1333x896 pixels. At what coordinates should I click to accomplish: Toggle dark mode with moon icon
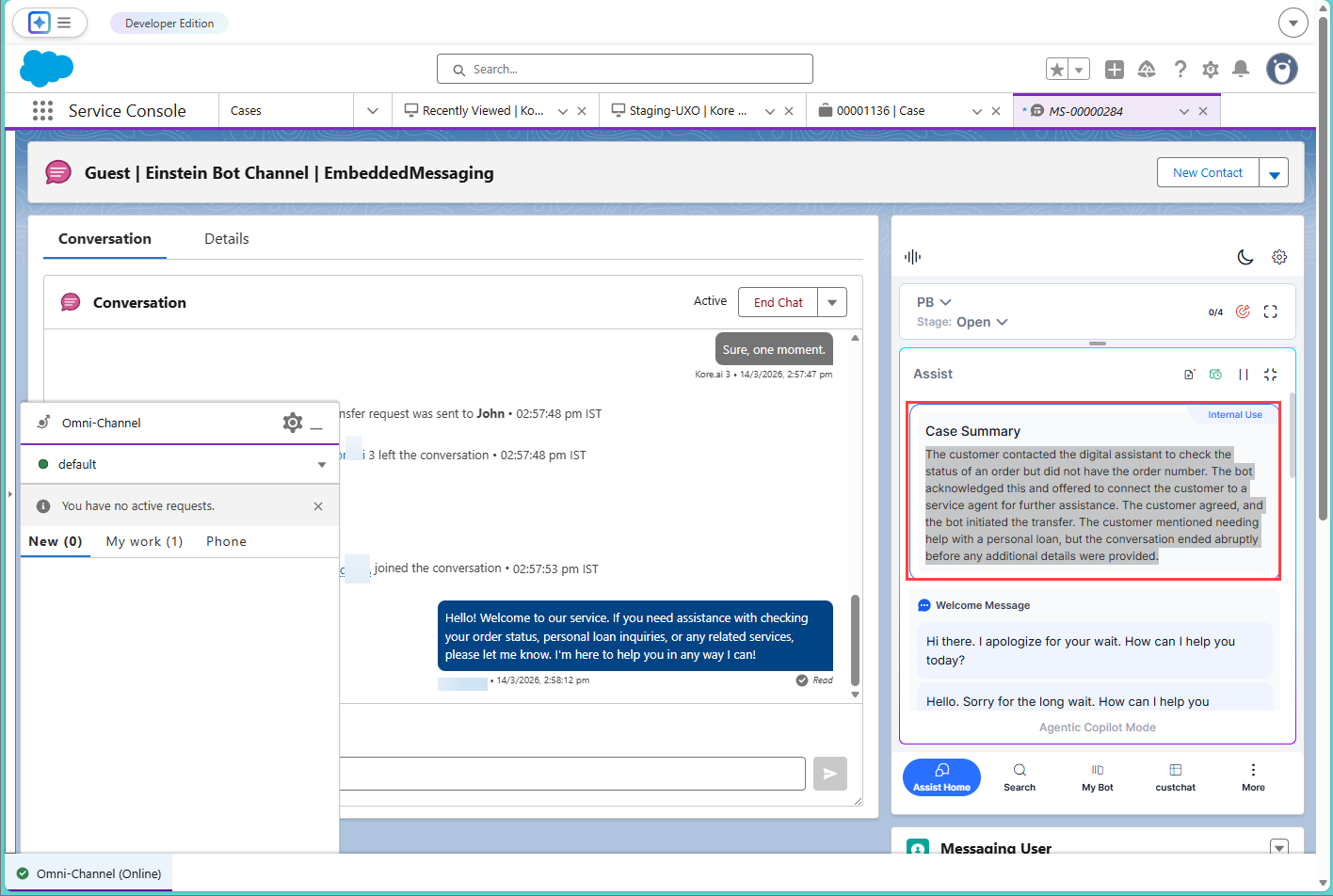pyautogui.click(x=1245, y=257)
